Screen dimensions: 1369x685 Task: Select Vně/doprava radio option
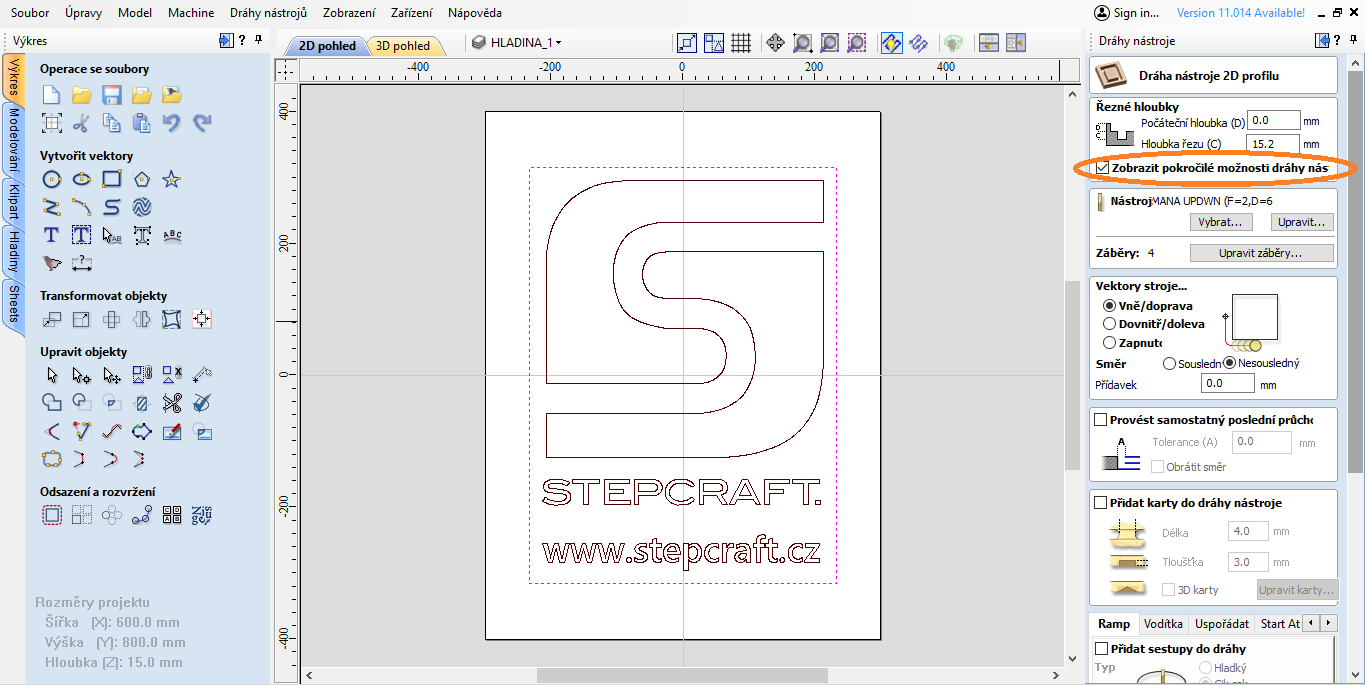[x=1109, y=306]
